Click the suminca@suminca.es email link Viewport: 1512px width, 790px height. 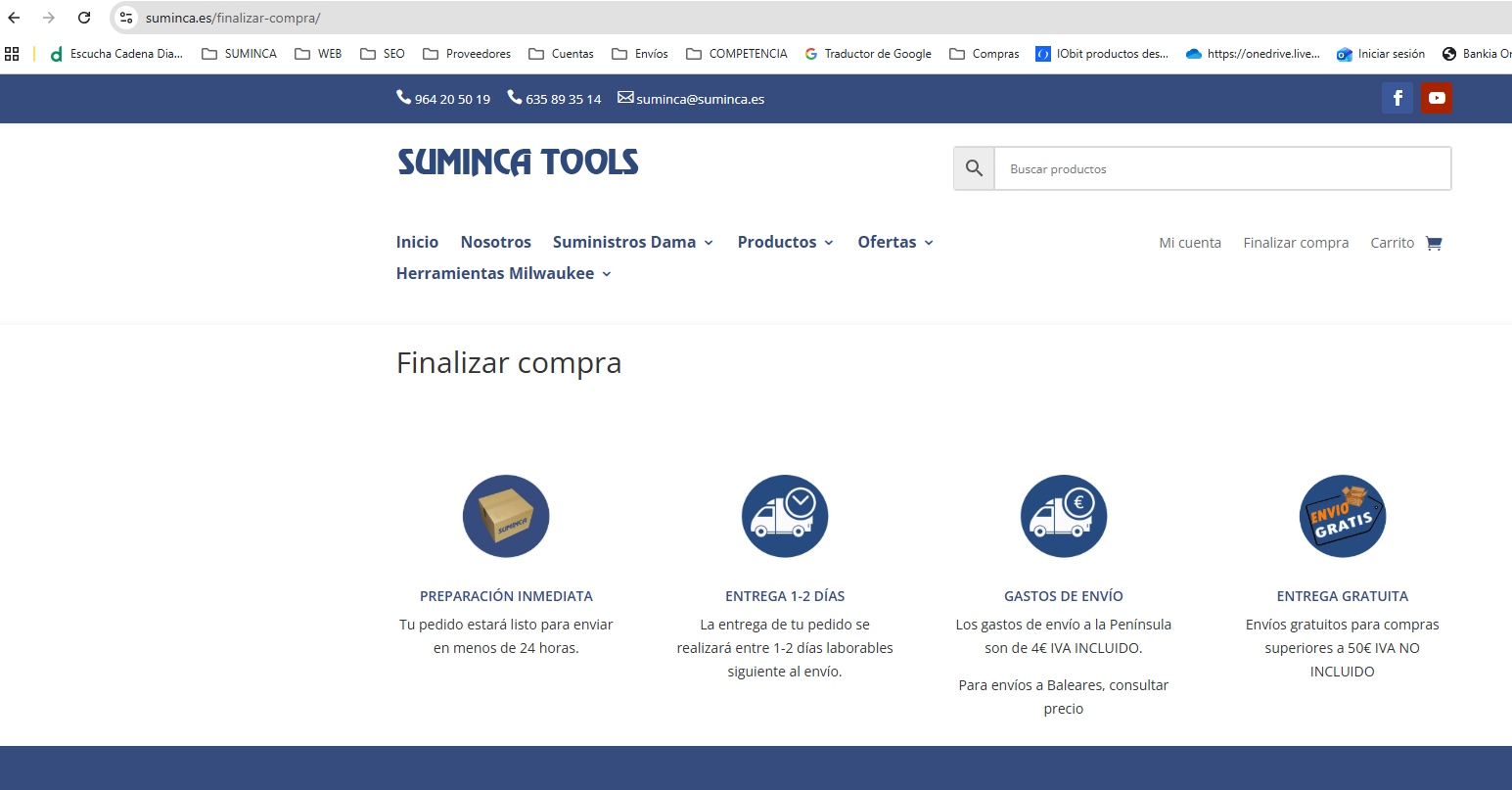point(700,99)
